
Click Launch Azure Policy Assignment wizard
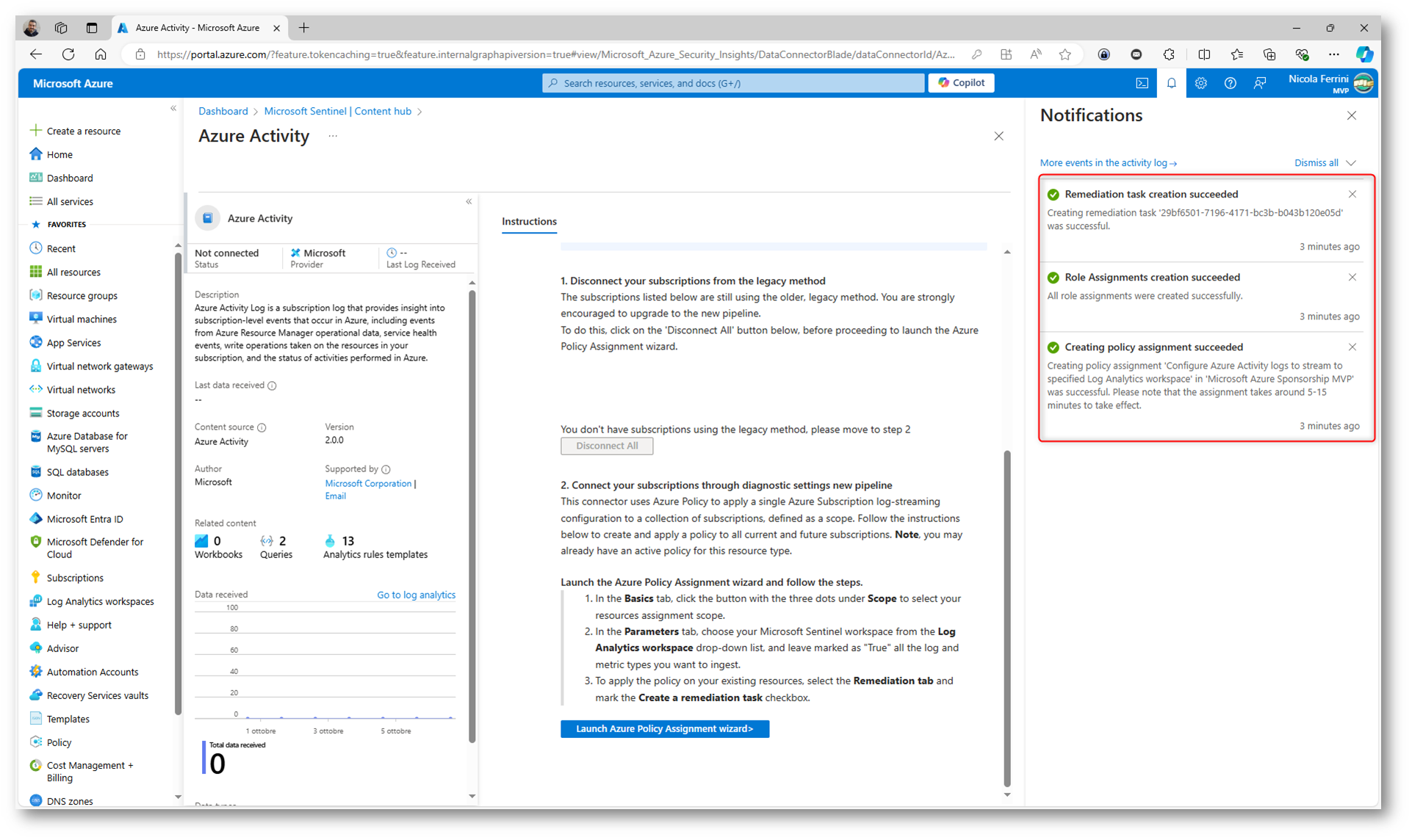point(665,729)
